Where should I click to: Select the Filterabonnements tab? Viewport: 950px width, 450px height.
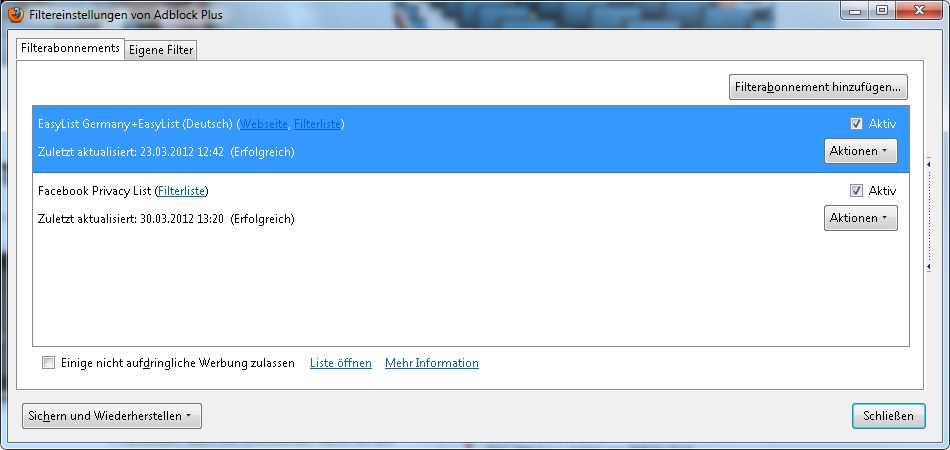[x=70, y=48]
